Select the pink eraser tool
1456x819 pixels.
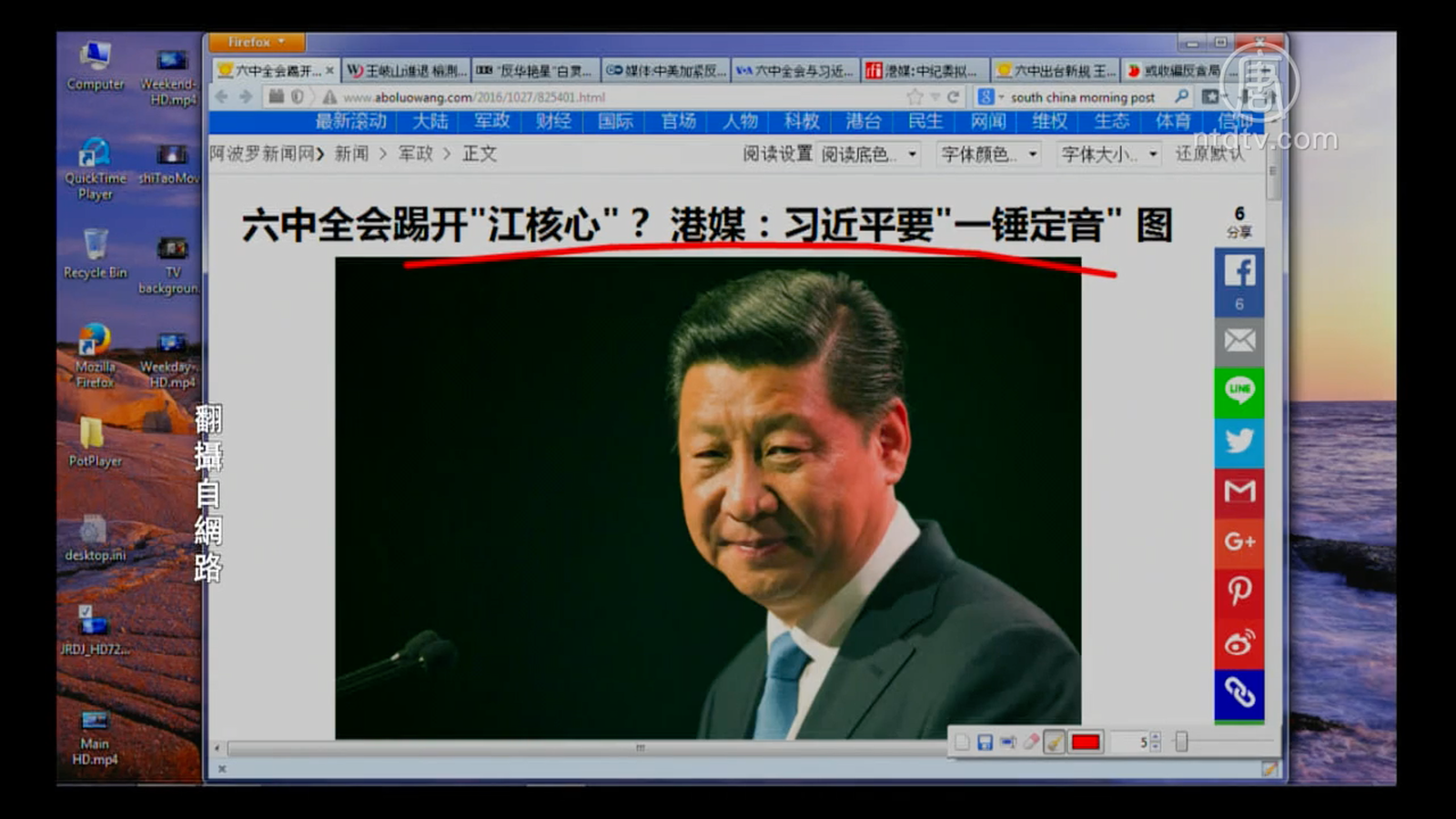pyautogui.click(x=1031, y=743)
